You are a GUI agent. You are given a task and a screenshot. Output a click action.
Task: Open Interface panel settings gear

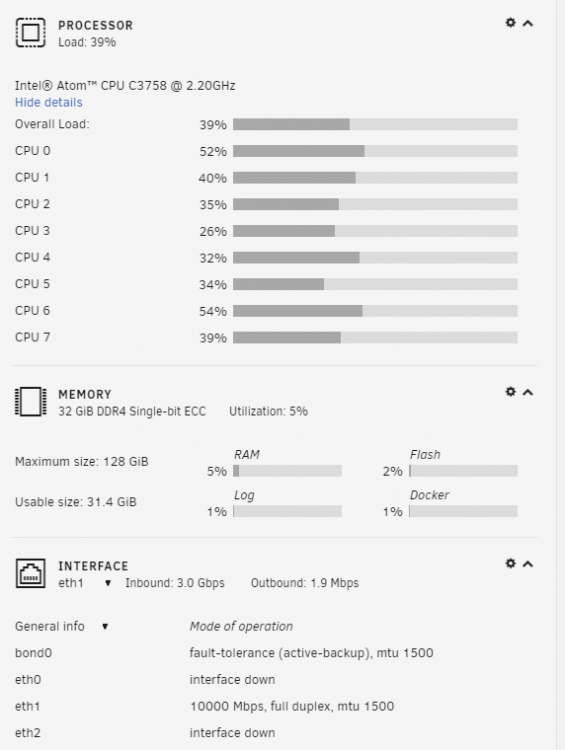pos(510,563)
